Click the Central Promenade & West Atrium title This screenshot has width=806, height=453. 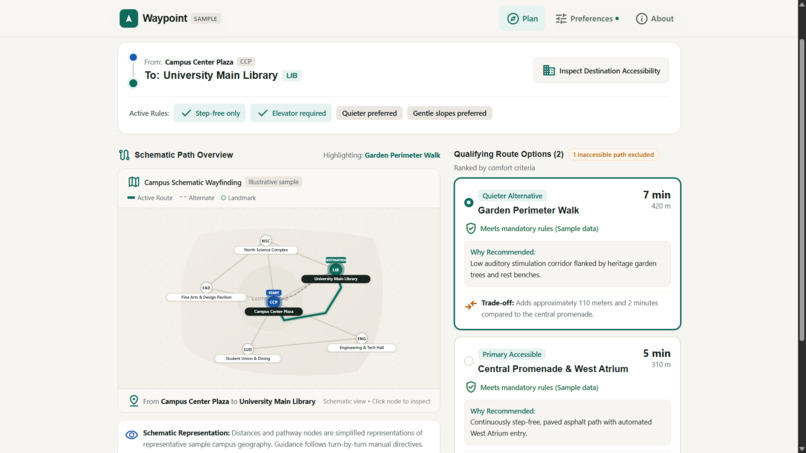point(553,369)
